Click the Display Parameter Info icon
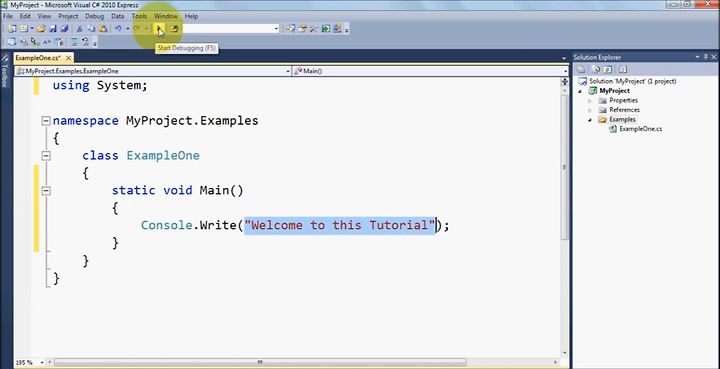Image resolution: width=720 pixels, height=369 pixels. click(23, 42)
